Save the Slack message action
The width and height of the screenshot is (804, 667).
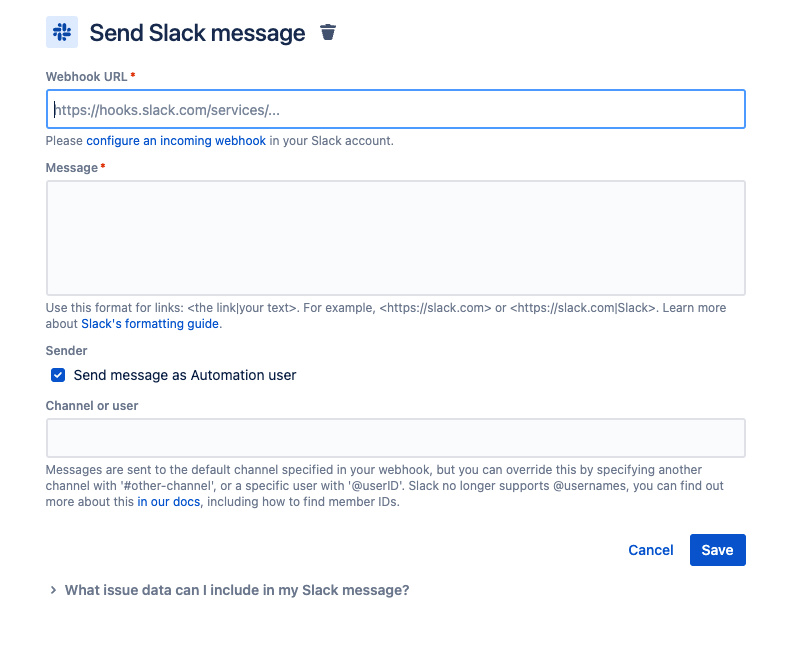(717, 550)
